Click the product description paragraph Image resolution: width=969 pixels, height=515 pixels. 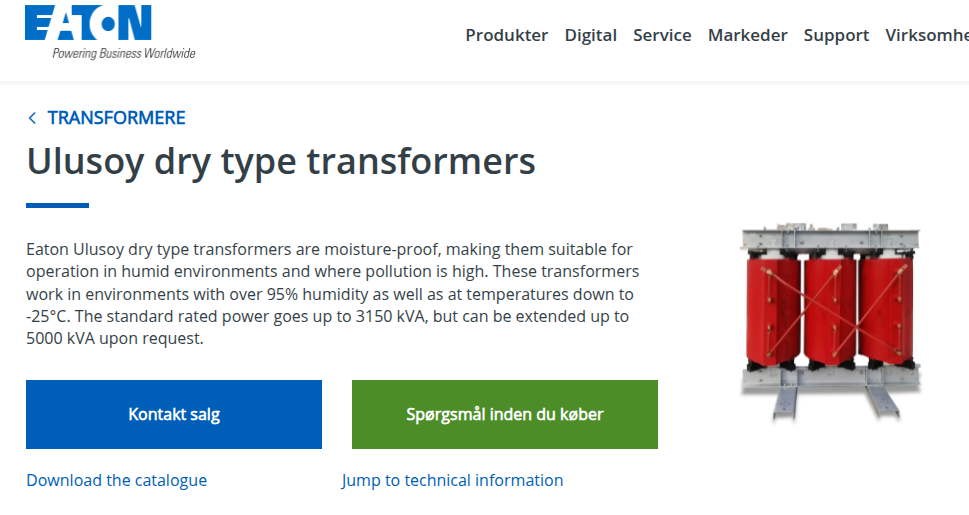(x=330, y=294)
